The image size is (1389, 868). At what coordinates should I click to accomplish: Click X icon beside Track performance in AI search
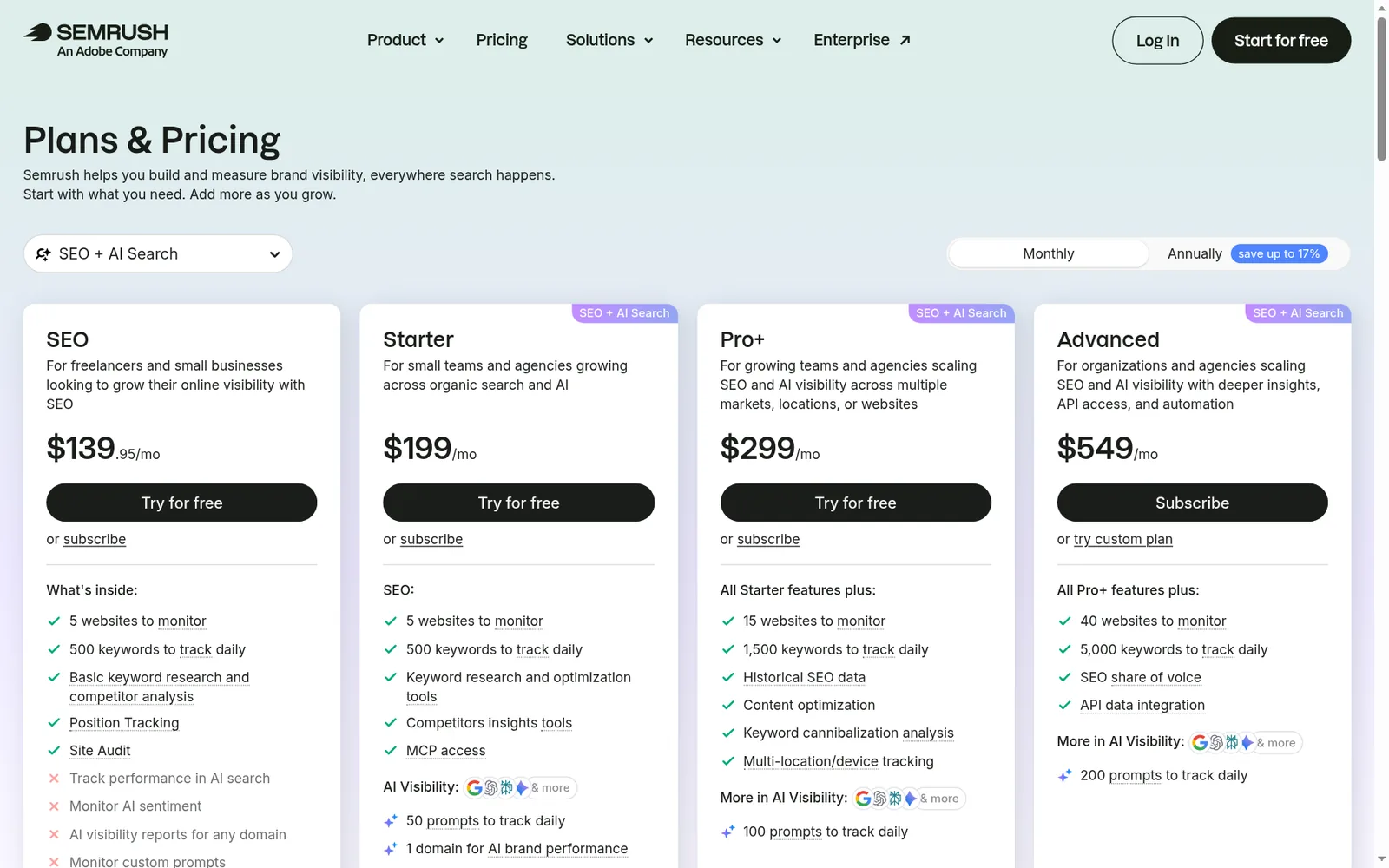pos(54,779)
